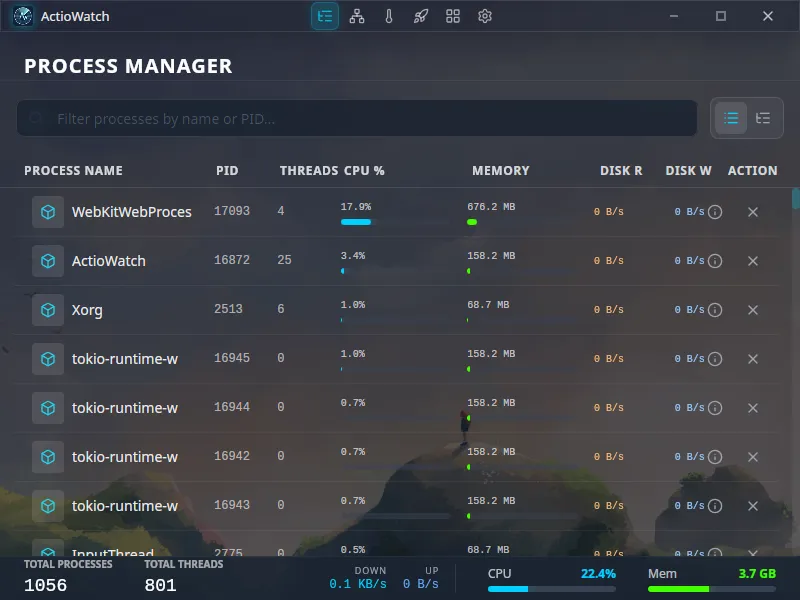
Task: Open the process tree navigation icon
Action: [x=324, y=16]
